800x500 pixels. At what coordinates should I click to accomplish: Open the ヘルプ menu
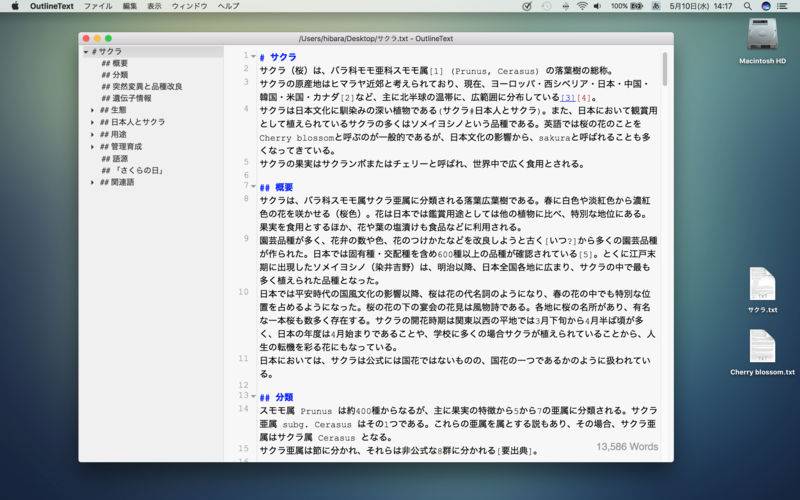(228, 6)
